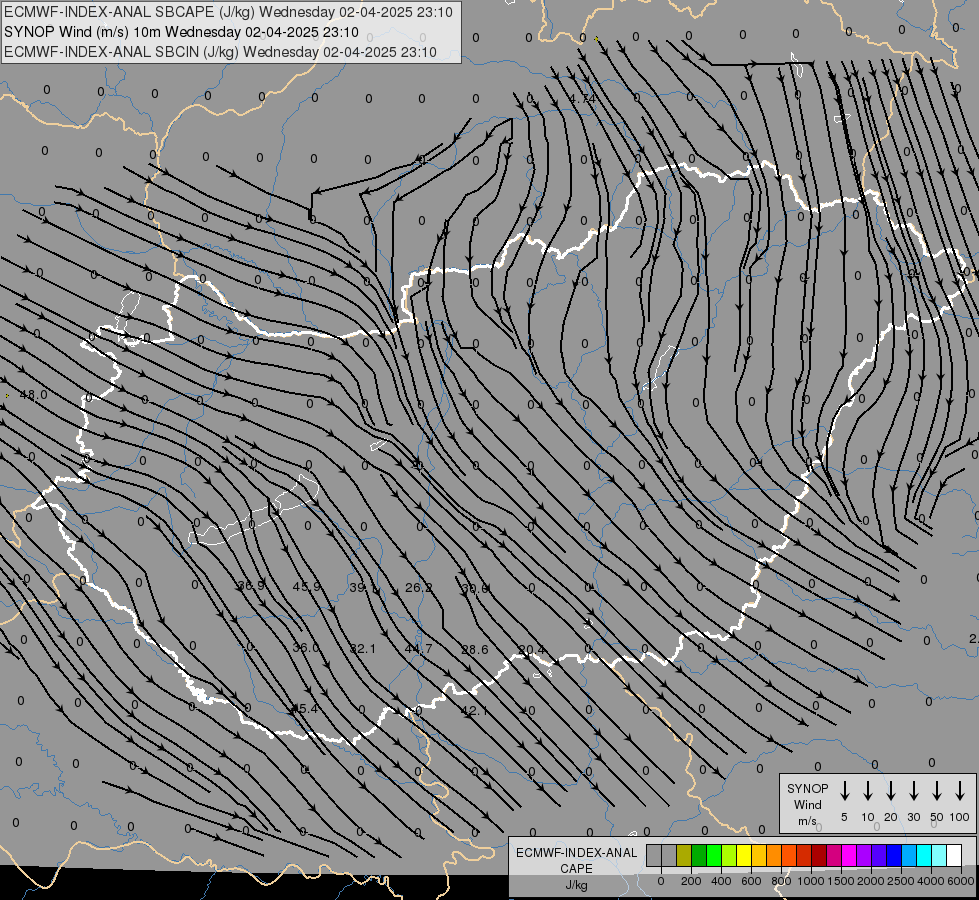979x900 pixels.
Task: Click the 4.74 value on the map
Action: [583, 99]
